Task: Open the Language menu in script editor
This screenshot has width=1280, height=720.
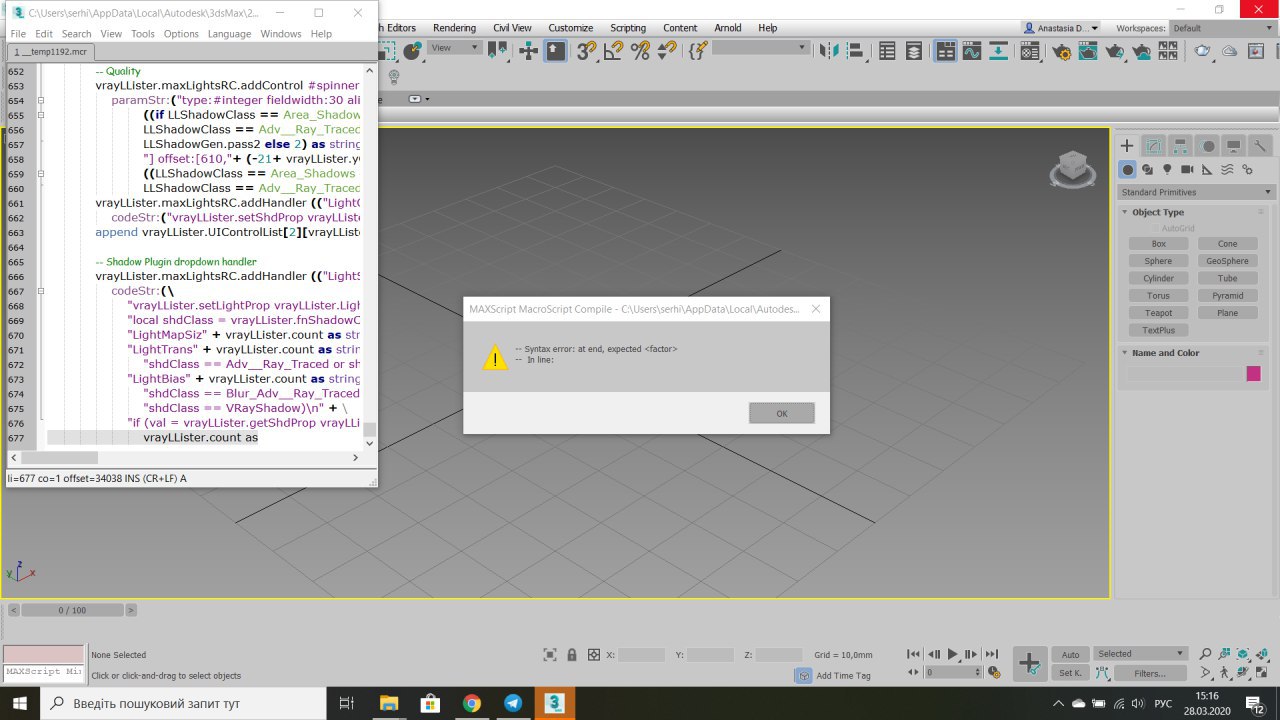Action: 229,33
